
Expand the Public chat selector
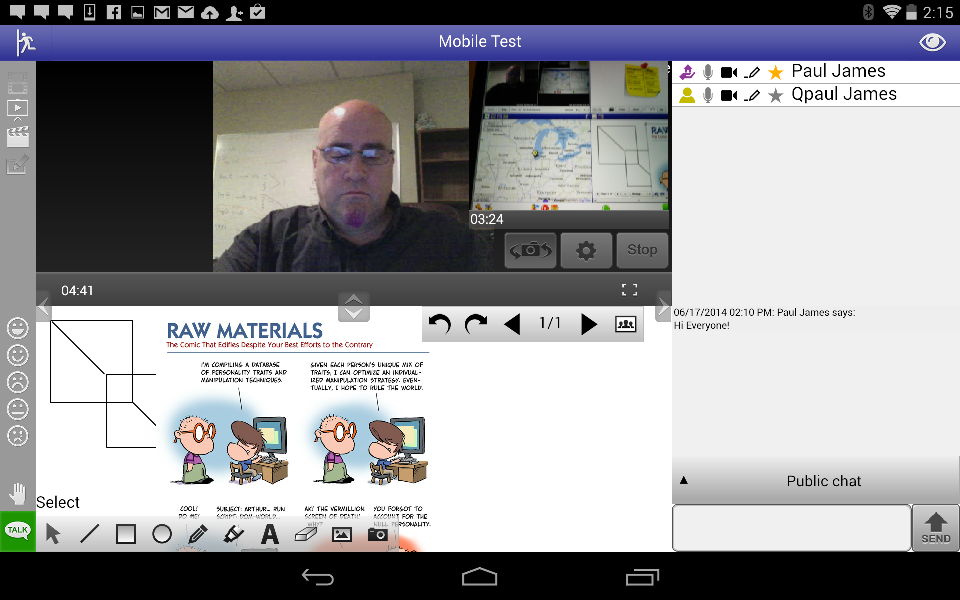[x=816, y=481]
